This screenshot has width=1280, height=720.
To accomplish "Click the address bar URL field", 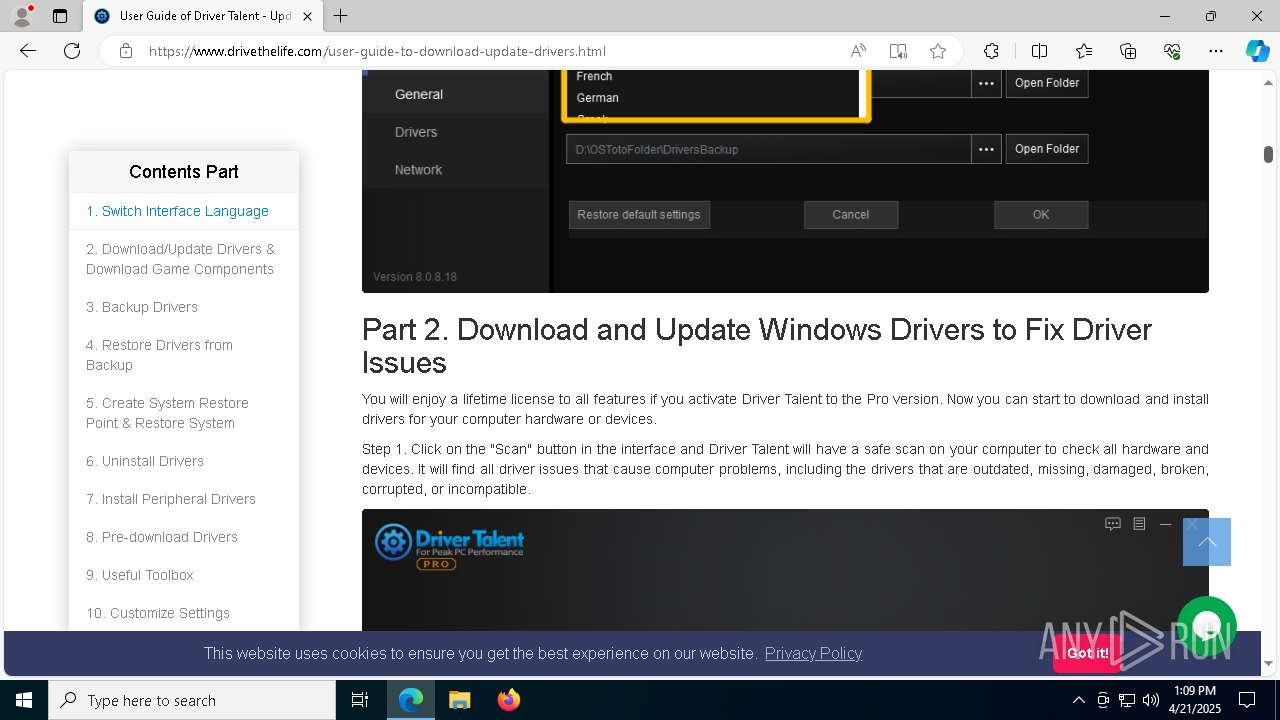I will [490, 51].
